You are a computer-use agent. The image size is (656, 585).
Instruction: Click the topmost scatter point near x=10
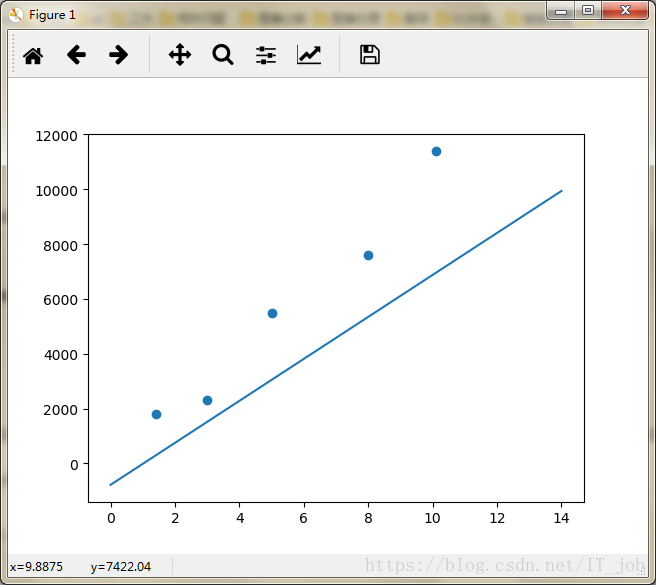click(x=436, y=151)
